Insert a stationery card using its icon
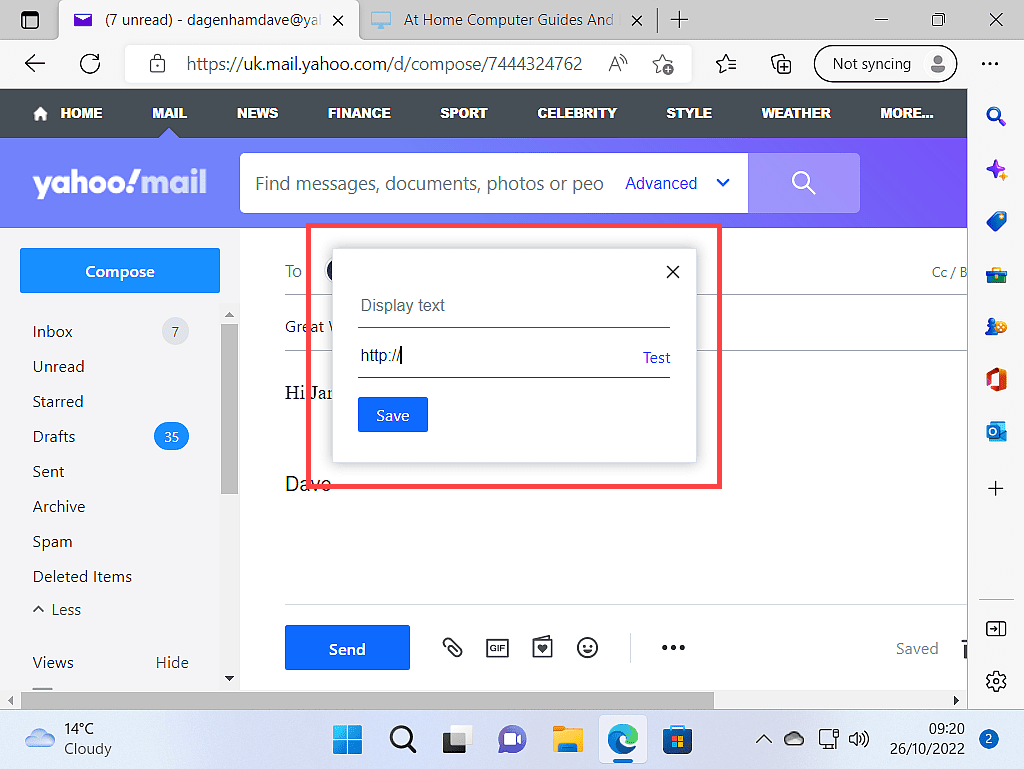1024x769 pixels. click(542, 647)
